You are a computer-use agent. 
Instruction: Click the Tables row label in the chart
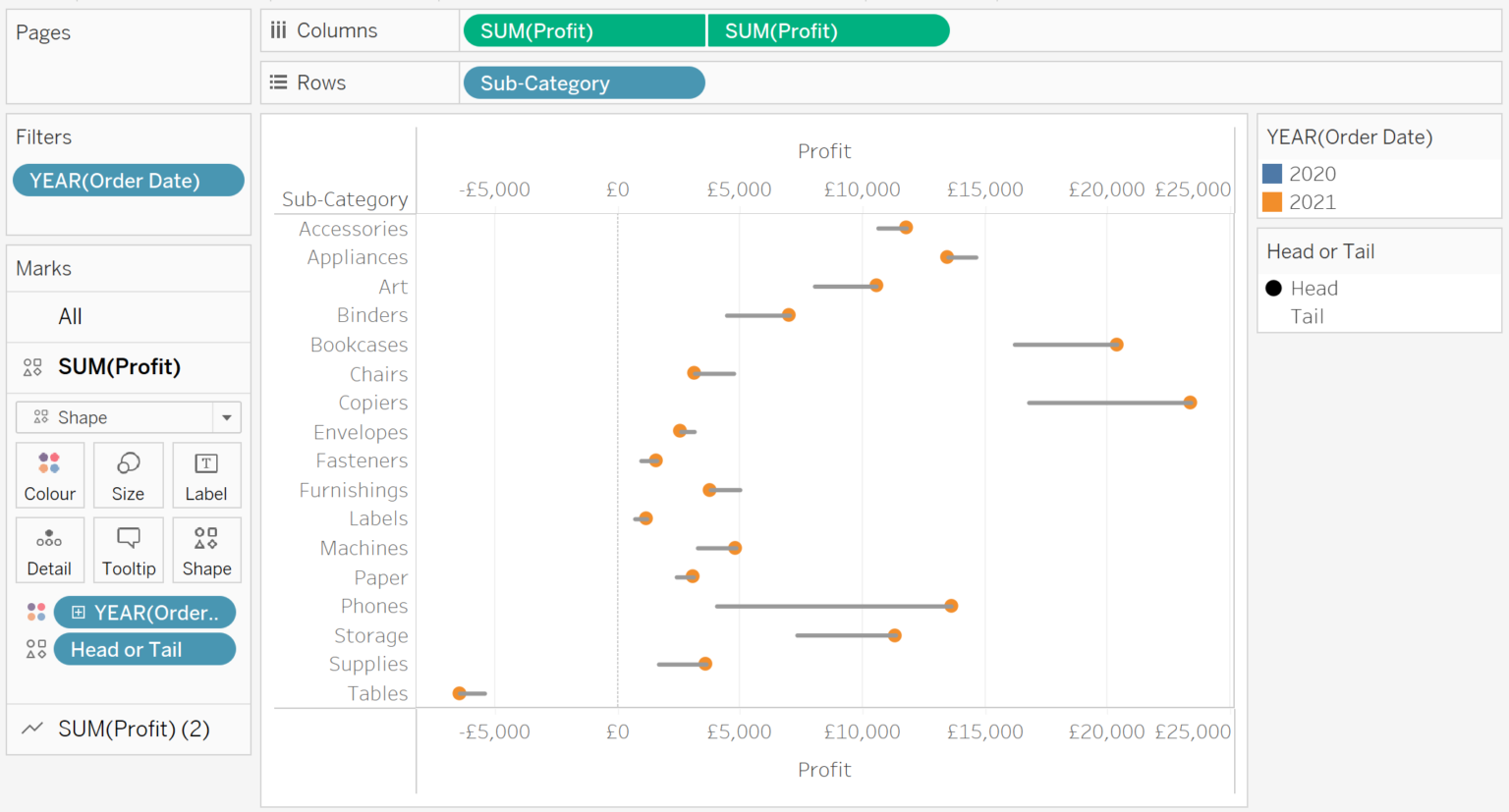tap(378, 692)
